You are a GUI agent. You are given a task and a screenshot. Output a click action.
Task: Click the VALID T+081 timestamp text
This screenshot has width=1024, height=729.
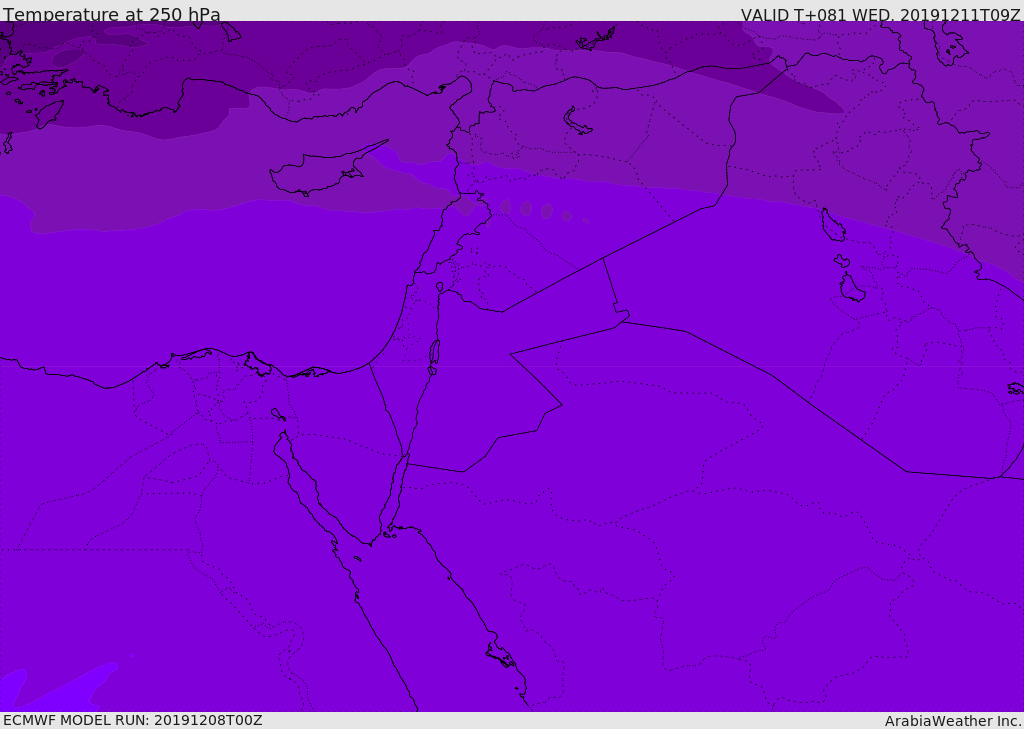880,15
